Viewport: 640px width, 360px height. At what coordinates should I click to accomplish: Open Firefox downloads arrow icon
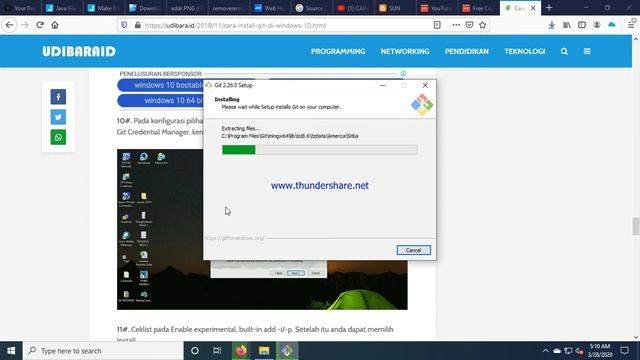pyautogui.click(x=551, y=25)
